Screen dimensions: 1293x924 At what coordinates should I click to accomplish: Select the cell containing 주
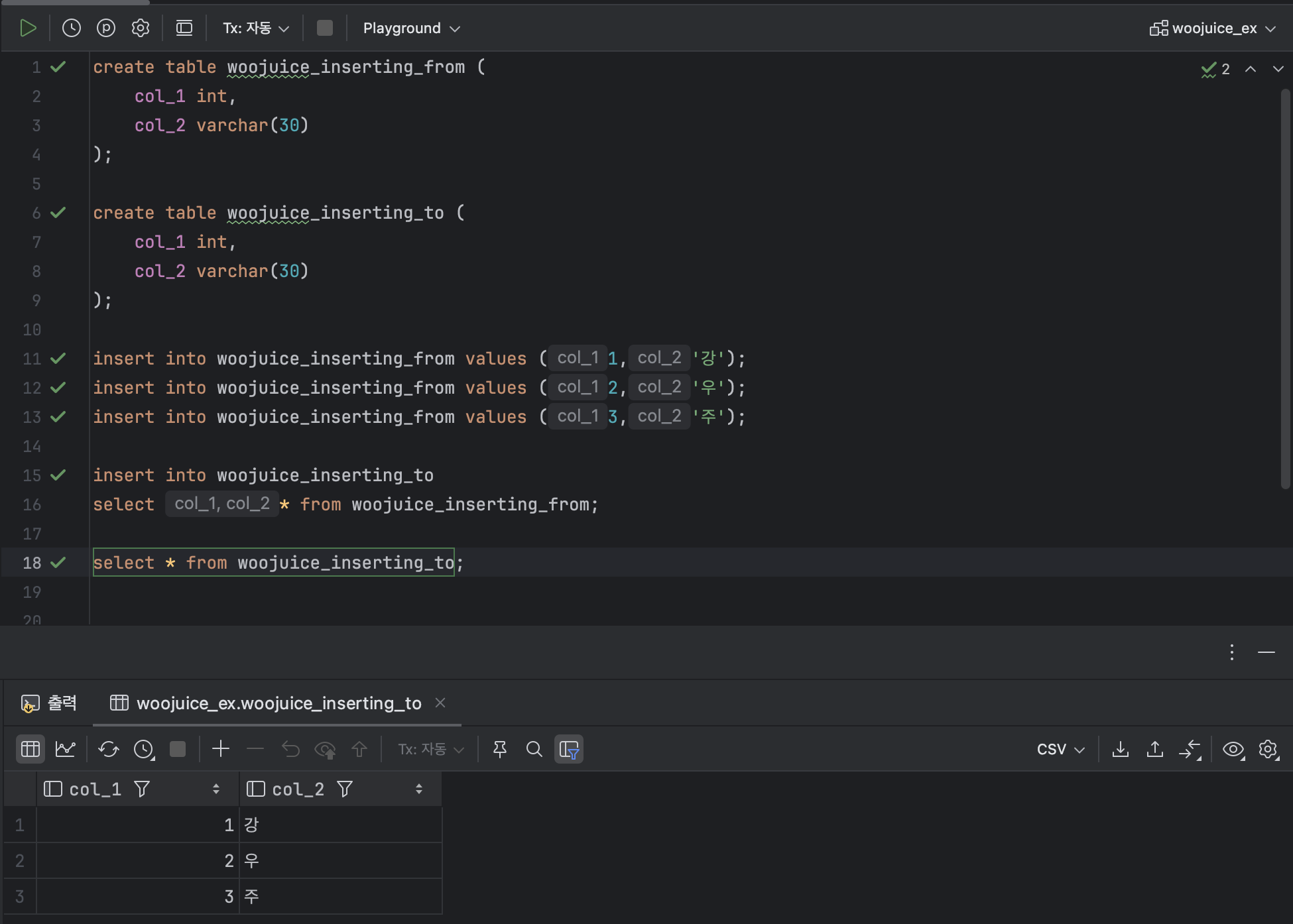(x=341, y=896)
